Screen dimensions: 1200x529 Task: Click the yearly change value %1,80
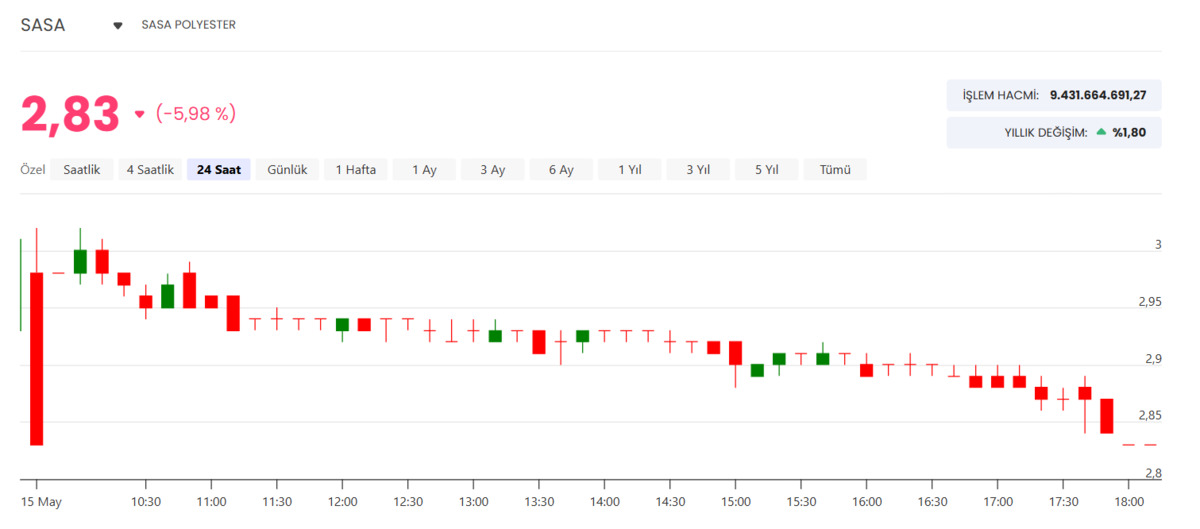coord(1129,132)
